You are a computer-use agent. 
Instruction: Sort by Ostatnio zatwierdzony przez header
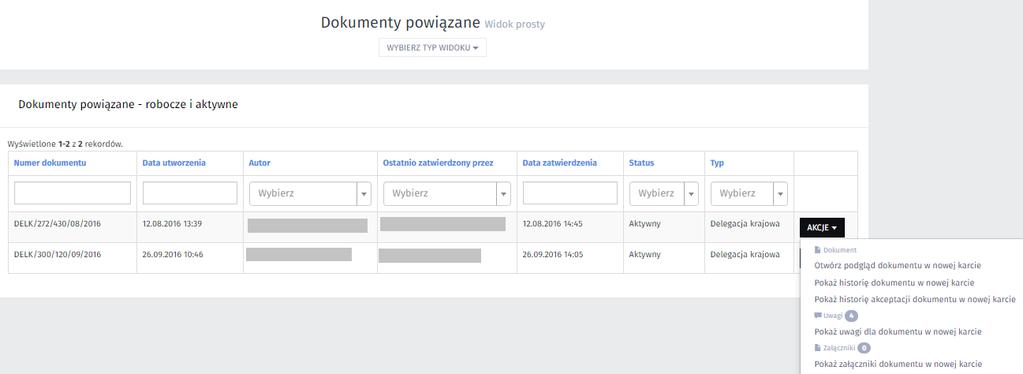438,163
